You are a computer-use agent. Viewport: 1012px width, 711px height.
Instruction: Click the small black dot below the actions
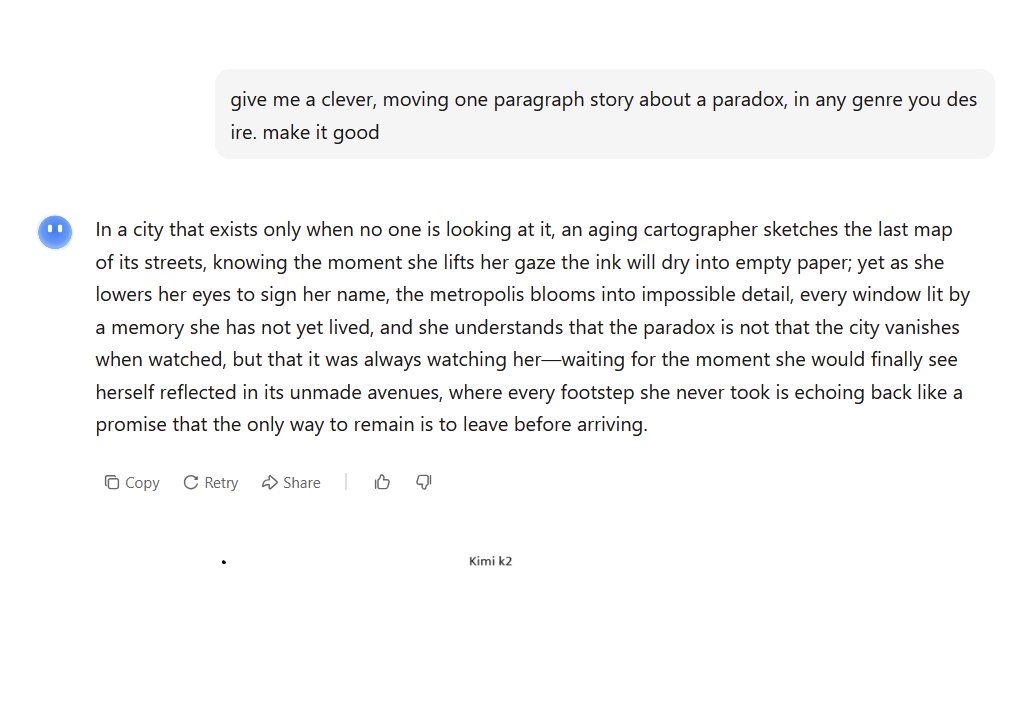[224, 563]
